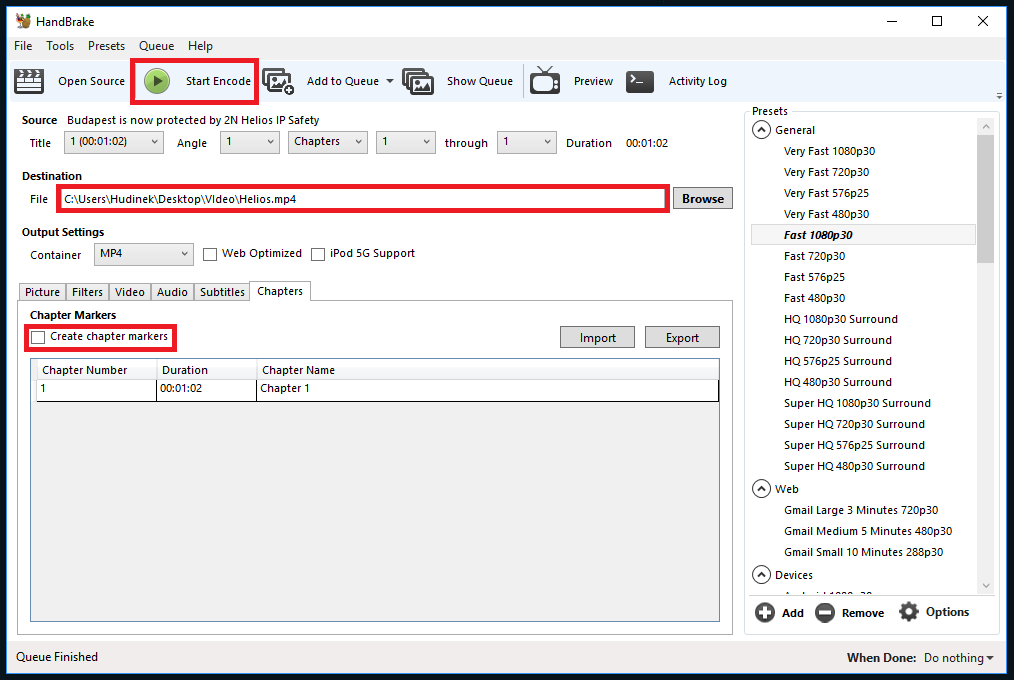Open the Activity Log terminal icon

[640, 81]
